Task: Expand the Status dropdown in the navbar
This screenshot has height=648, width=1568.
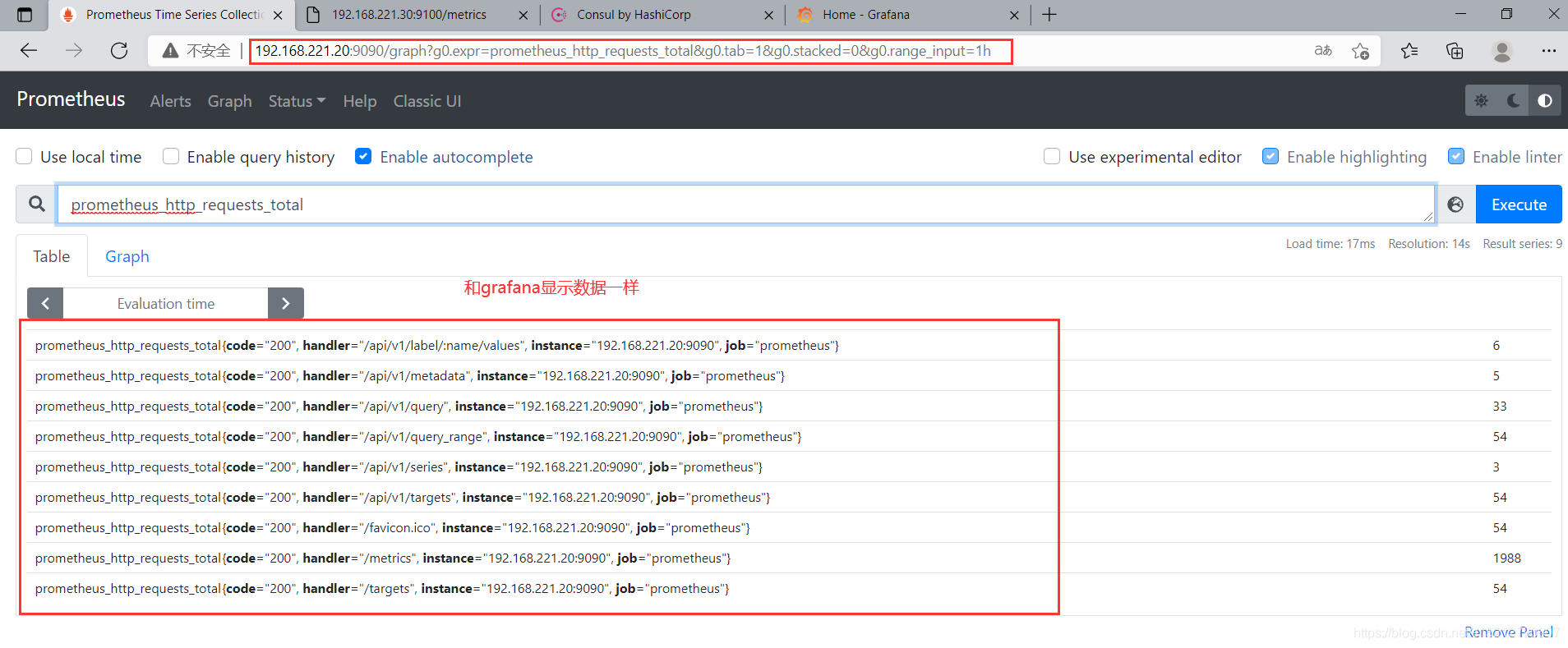Action: click(x=297, y=101)
